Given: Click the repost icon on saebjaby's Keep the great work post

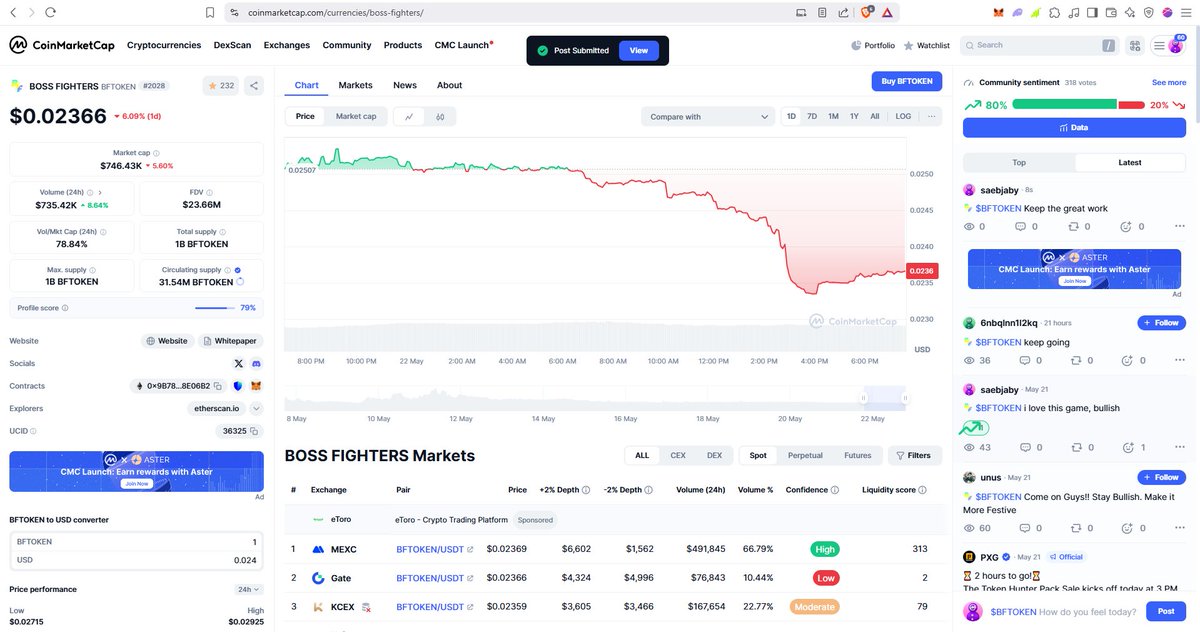Looking at the screenshot, I should tap(1074, 227).
